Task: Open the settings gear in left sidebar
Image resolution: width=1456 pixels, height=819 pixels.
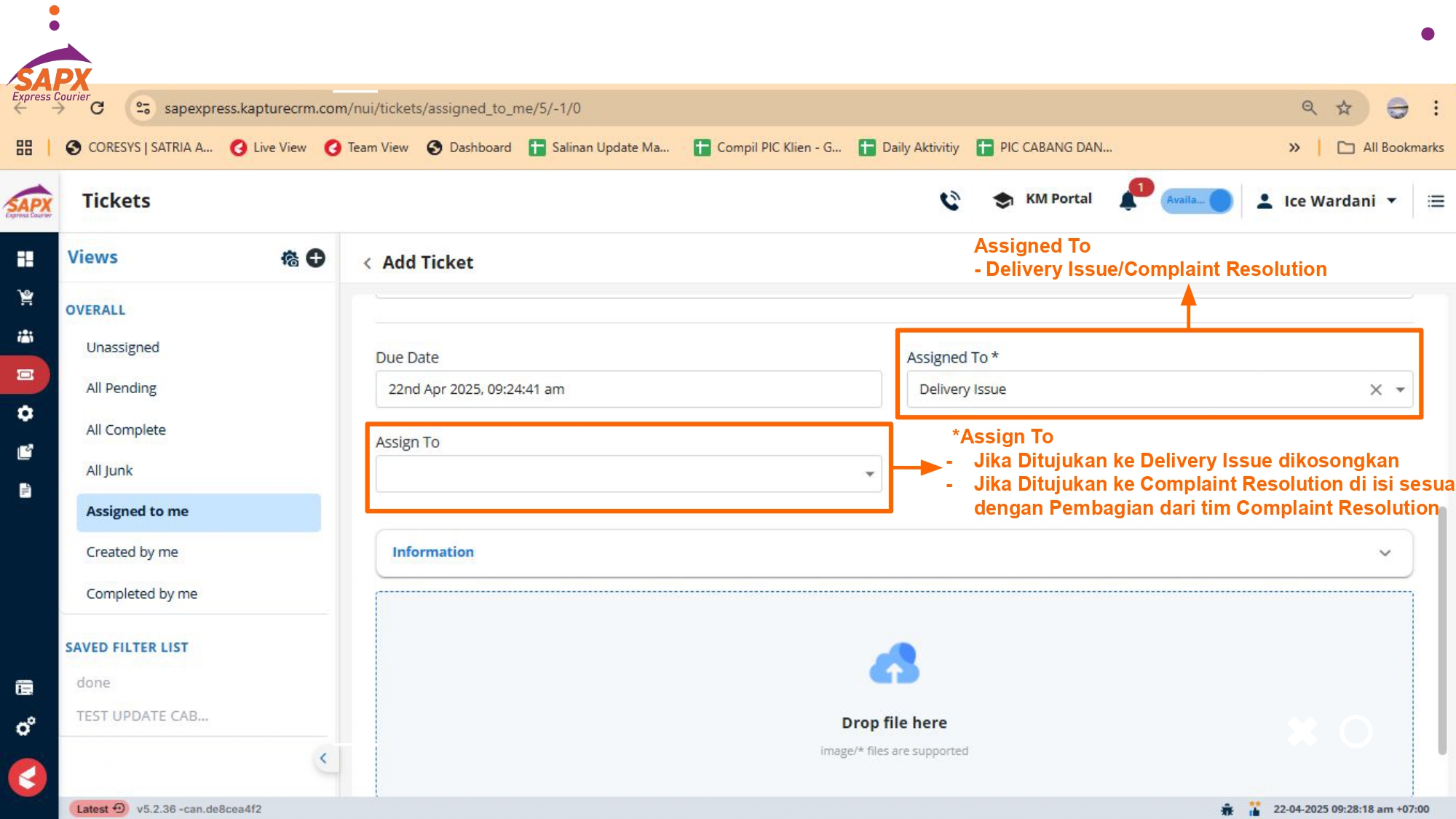Action: coord(25,414)
